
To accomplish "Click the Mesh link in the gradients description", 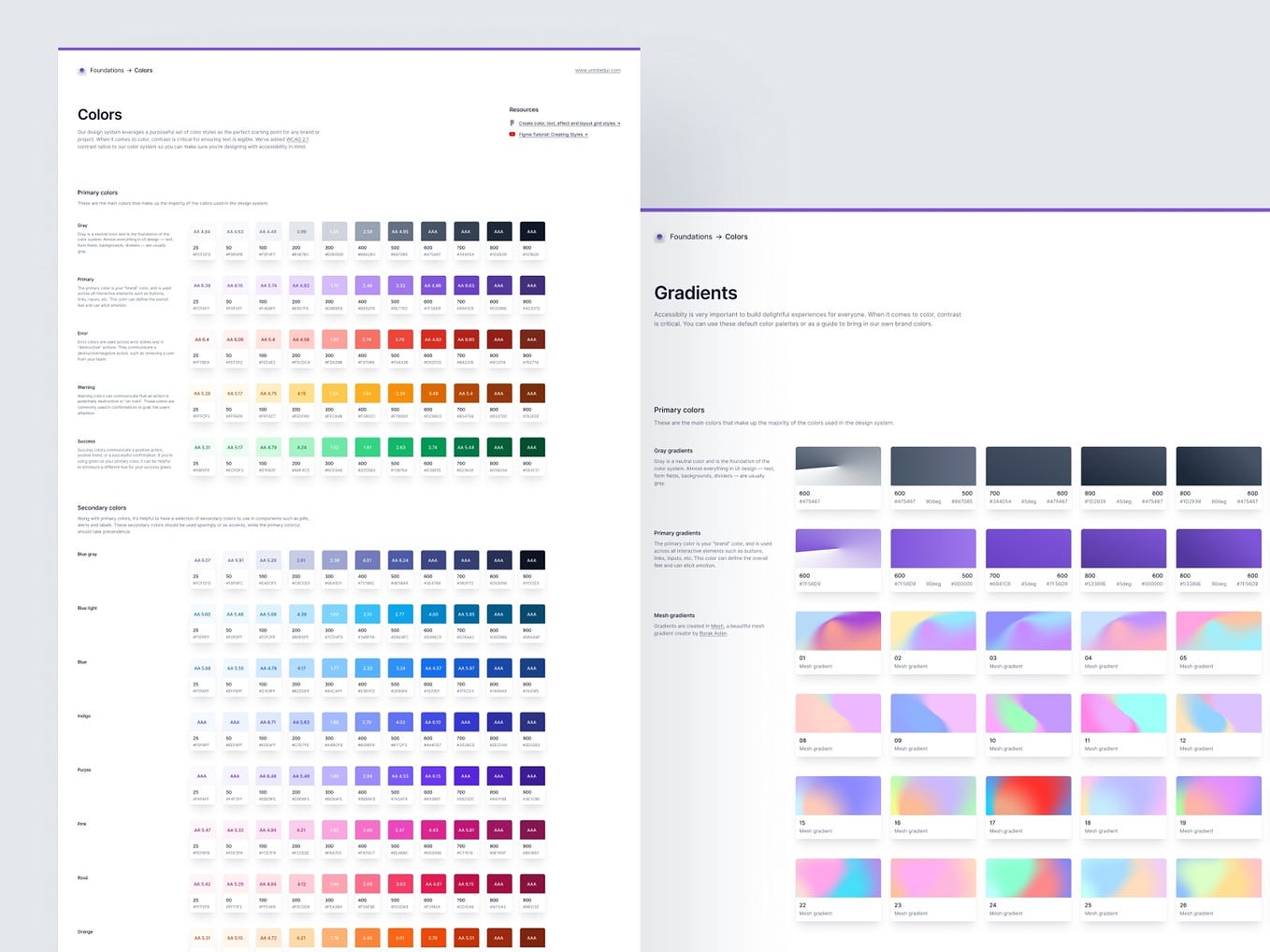I will (x=716, y=627).
